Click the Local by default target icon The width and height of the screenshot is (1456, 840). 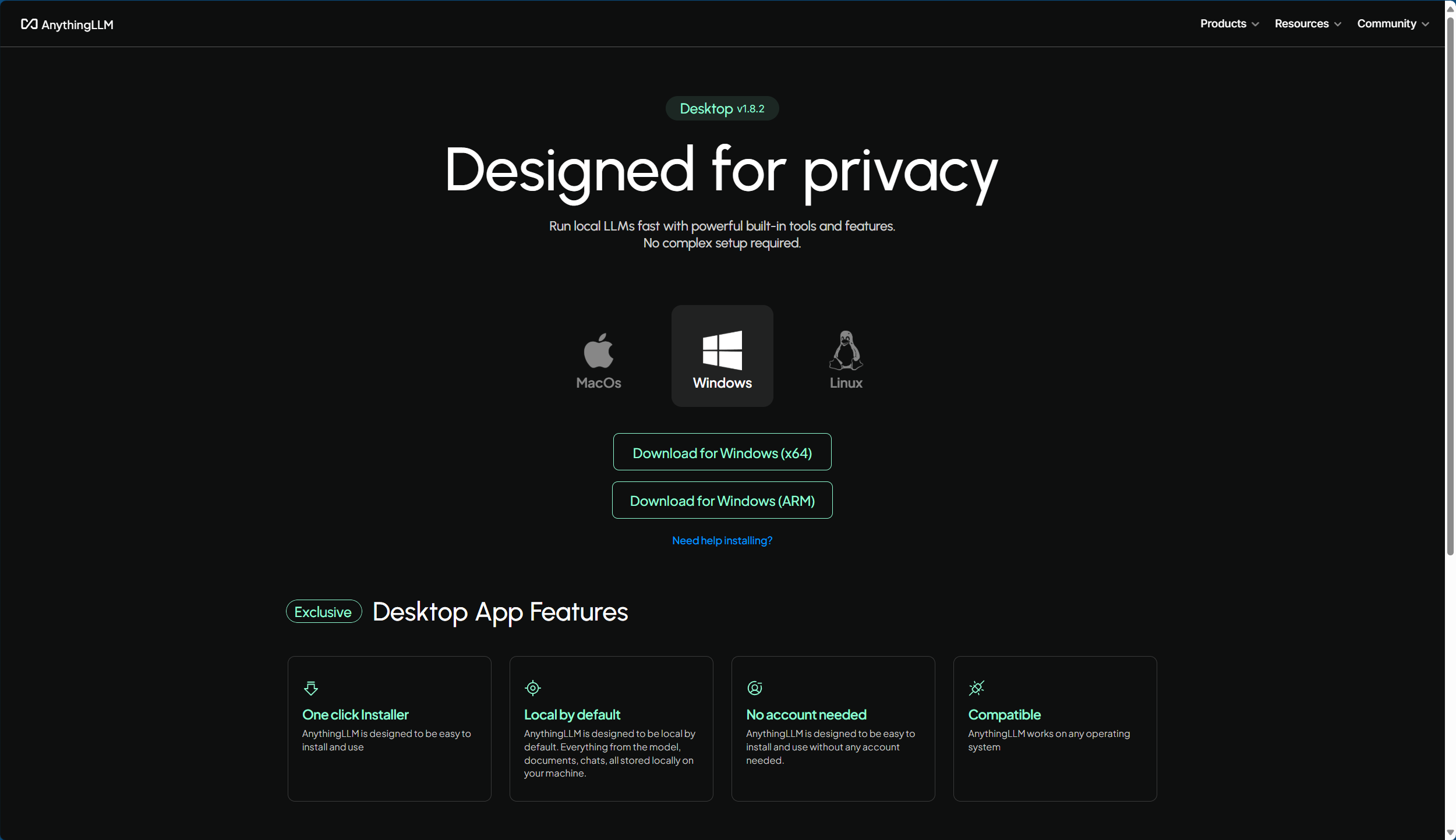click(x=533, y=688)
